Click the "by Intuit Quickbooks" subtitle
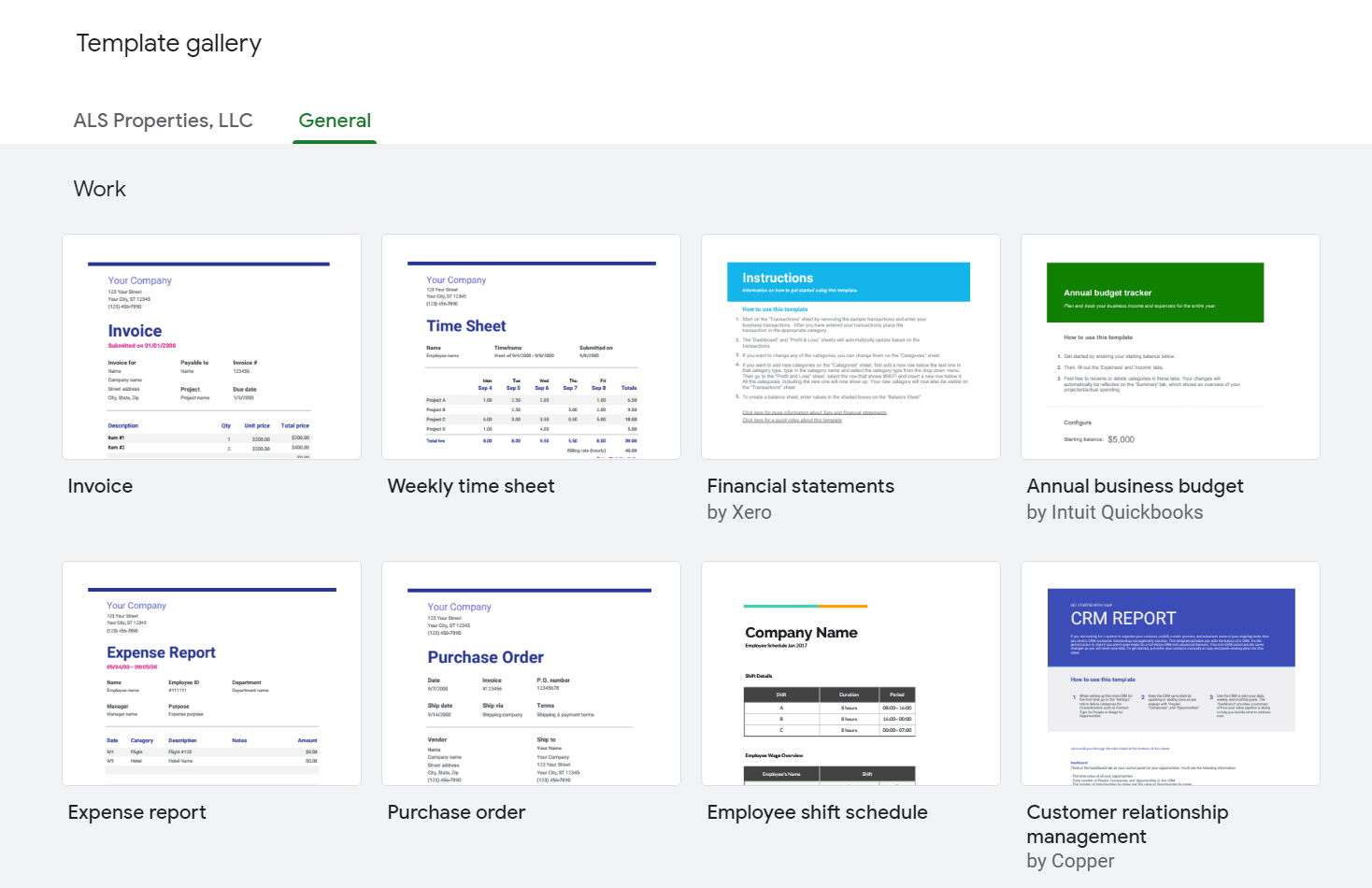 (x=1114, y=512)
